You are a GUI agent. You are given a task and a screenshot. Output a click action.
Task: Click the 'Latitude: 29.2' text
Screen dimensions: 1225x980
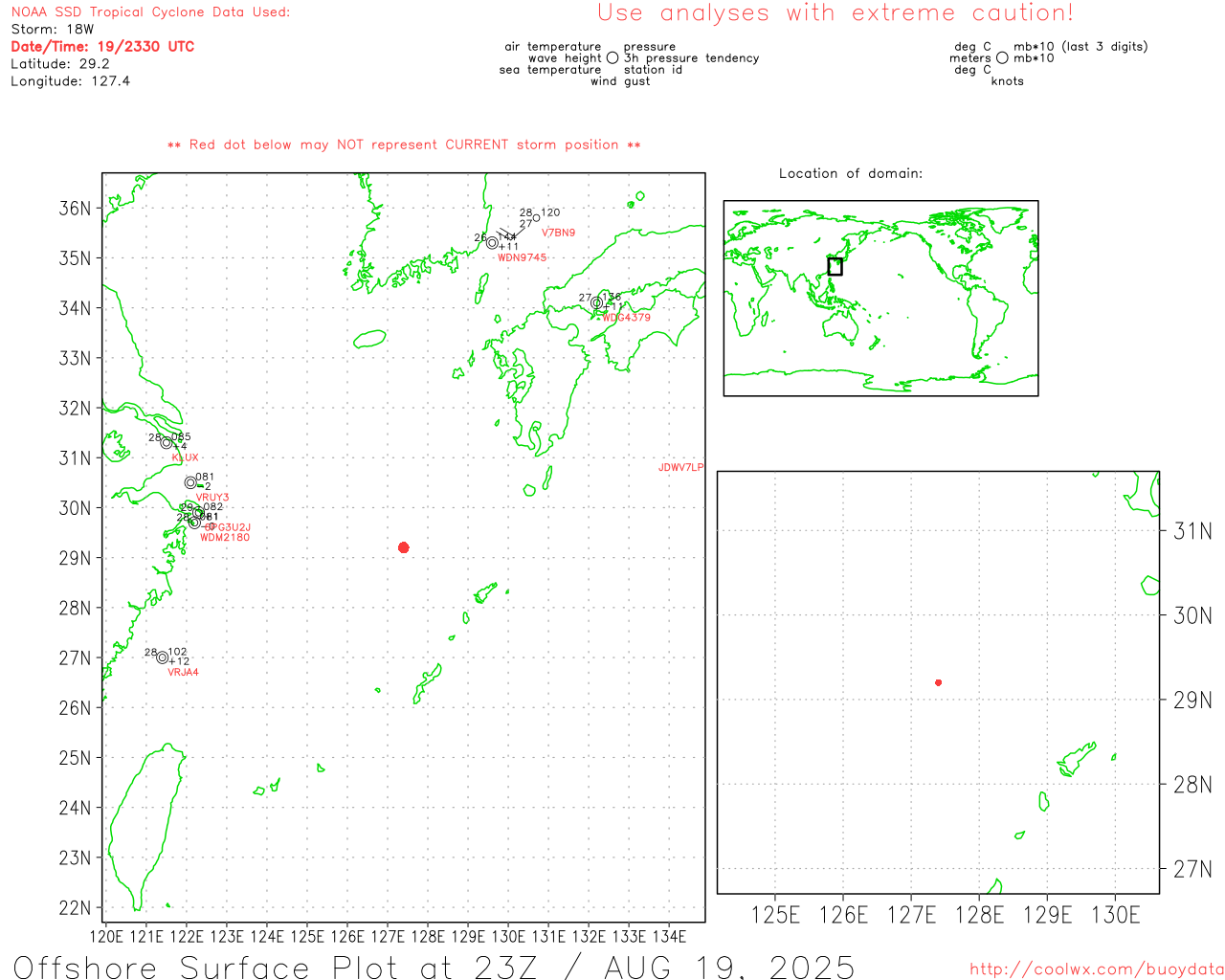[60, 63]
